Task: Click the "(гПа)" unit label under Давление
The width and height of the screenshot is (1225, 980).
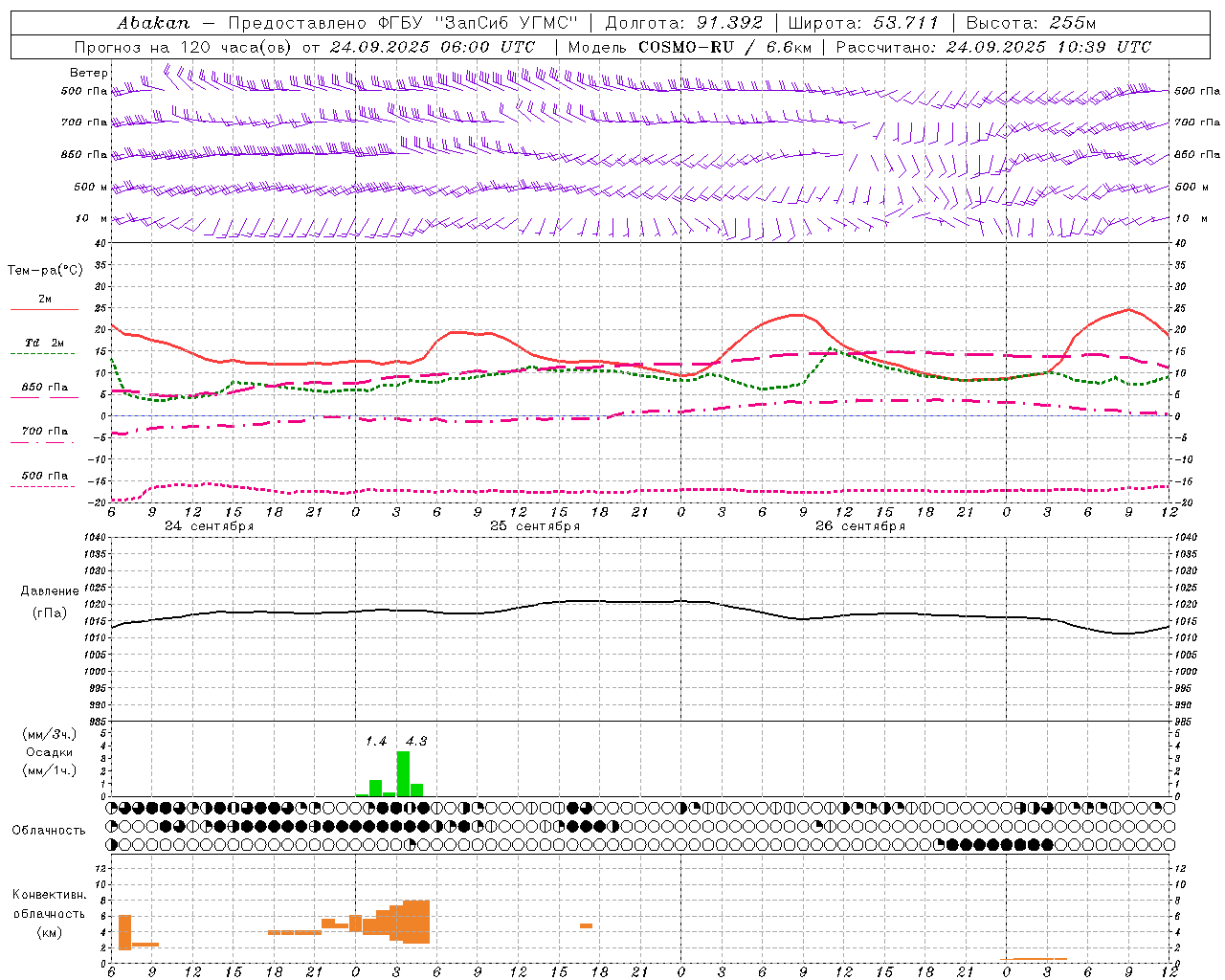Action: point(49,613)
